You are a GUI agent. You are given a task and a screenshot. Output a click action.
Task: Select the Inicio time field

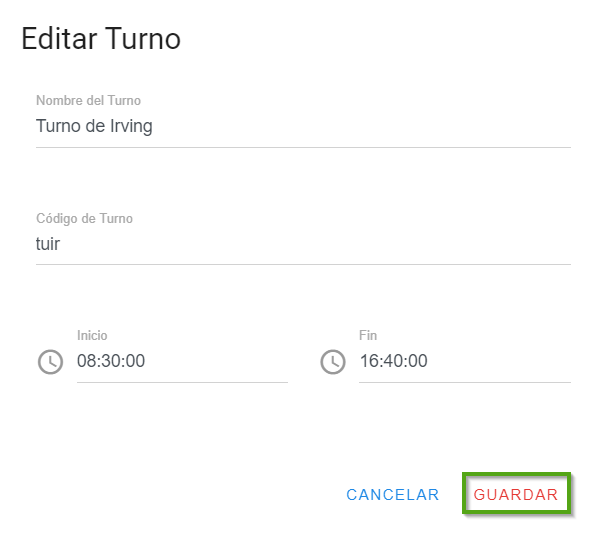(182, 361)
